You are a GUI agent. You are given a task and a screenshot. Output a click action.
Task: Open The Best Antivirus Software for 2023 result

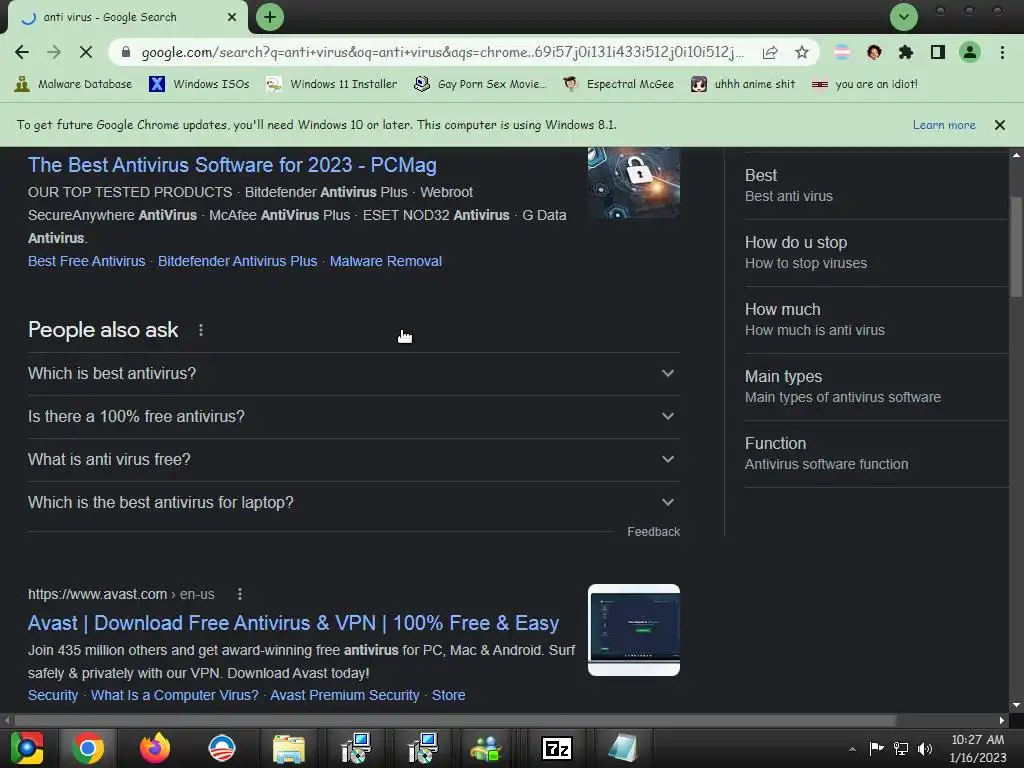(232, 165)
